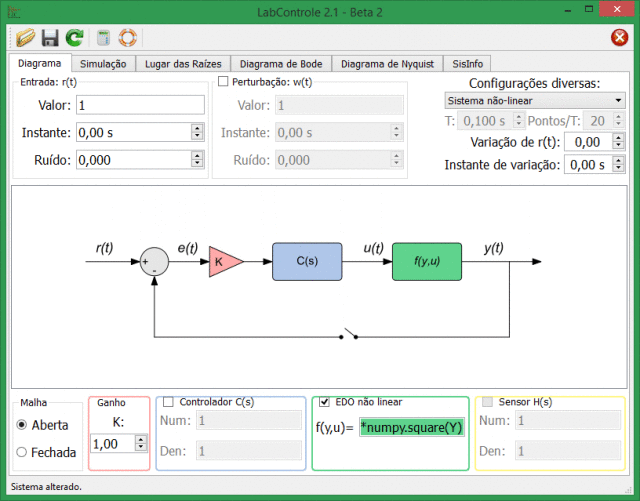The image size is (640, 501).
Task: Uncheck the EDO não linear checkbox
Action: pos(324,402)
